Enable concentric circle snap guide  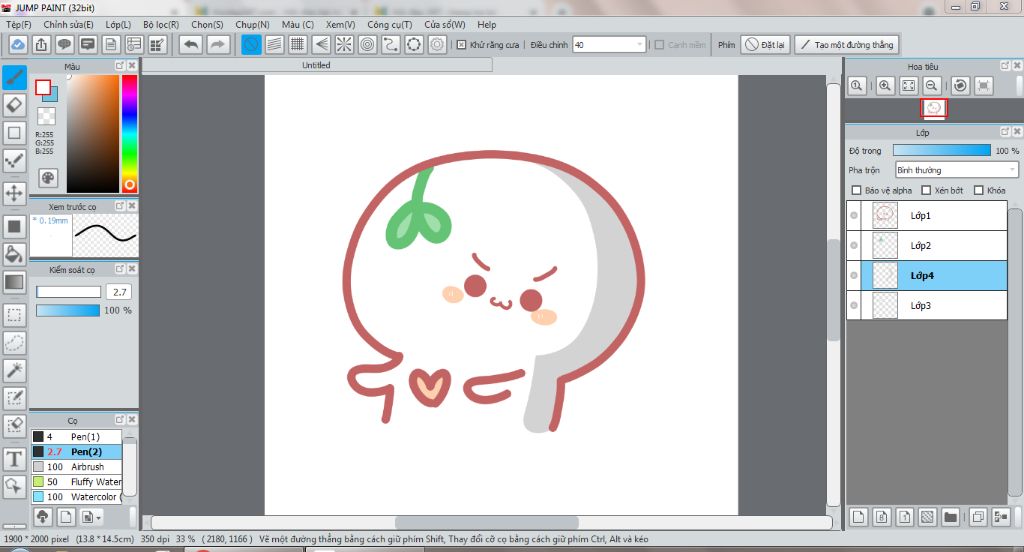click(x=368, y=44)
